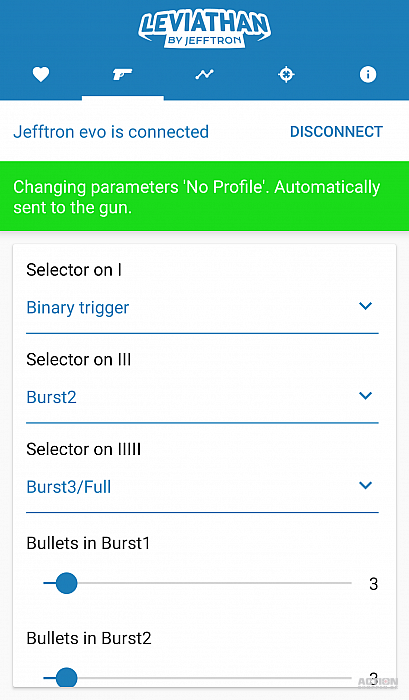Switch to the crosshair target tab
409x700 pixels.
286,75
